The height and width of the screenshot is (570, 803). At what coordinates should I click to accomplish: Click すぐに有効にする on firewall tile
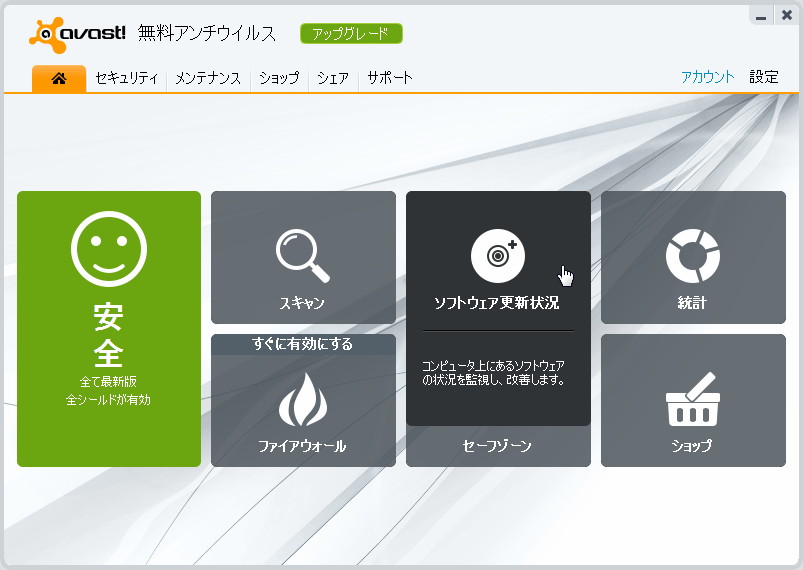[x=303, y=344]
